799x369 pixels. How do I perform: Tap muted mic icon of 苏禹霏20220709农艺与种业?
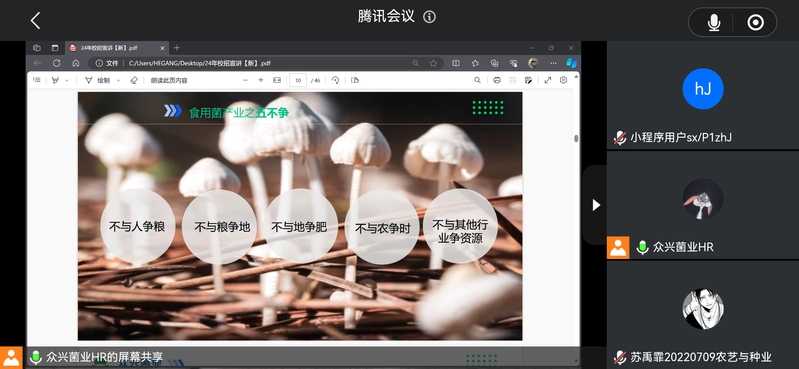pyautogui.click(x=620, y=357)
